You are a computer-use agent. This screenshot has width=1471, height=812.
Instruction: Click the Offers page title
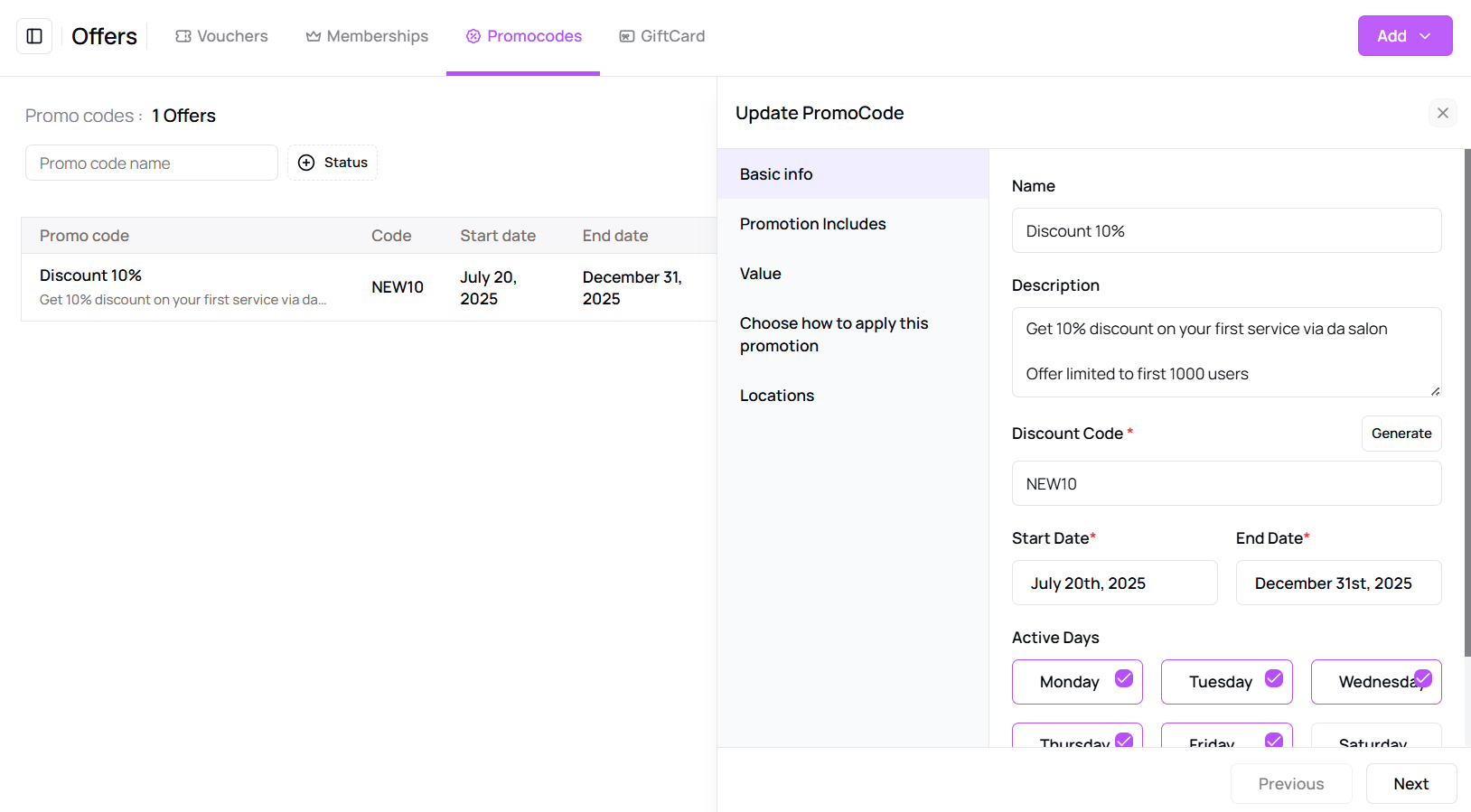[x=105, y=36]
